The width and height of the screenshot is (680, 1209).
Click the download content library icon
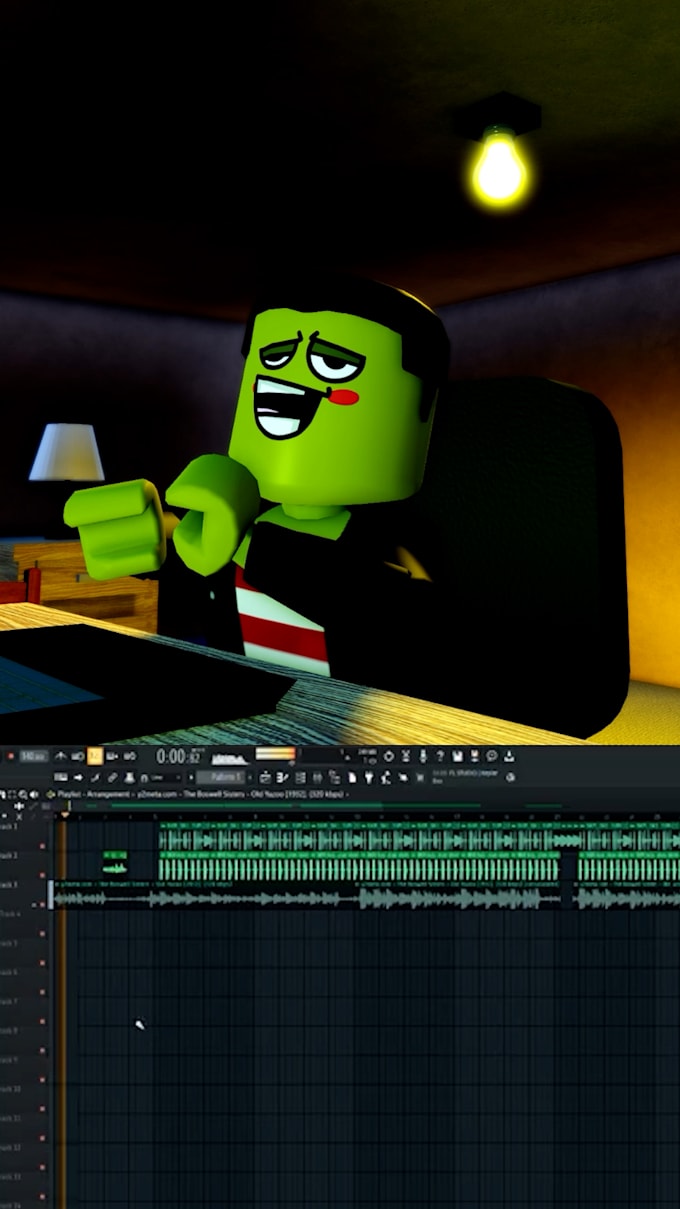[509, 755]
